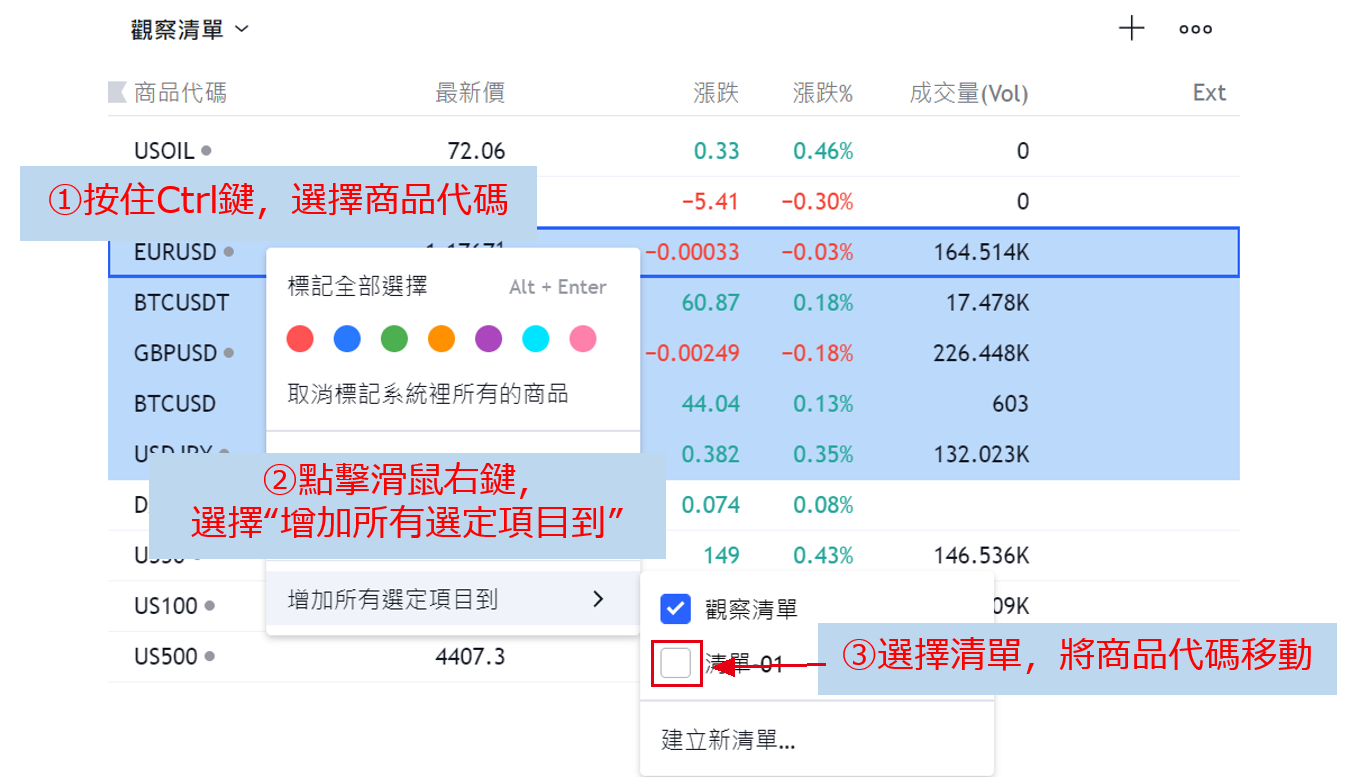Select the USOIL symbol row
1350x777 pixels.
tap(673, 151)
